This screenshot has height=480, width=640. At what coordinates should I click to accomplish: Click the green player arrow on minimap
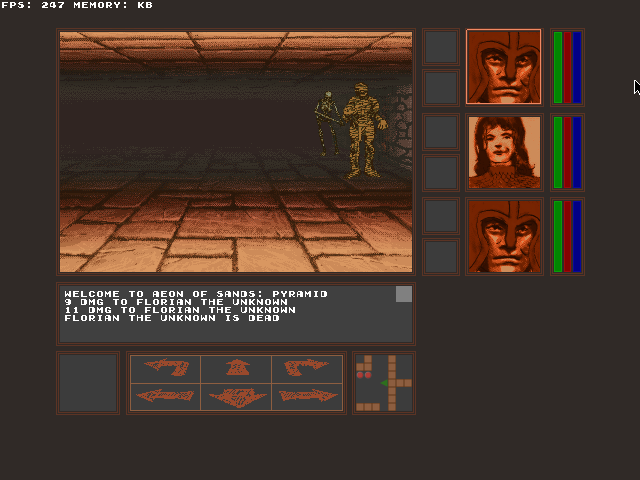point(384,383)
